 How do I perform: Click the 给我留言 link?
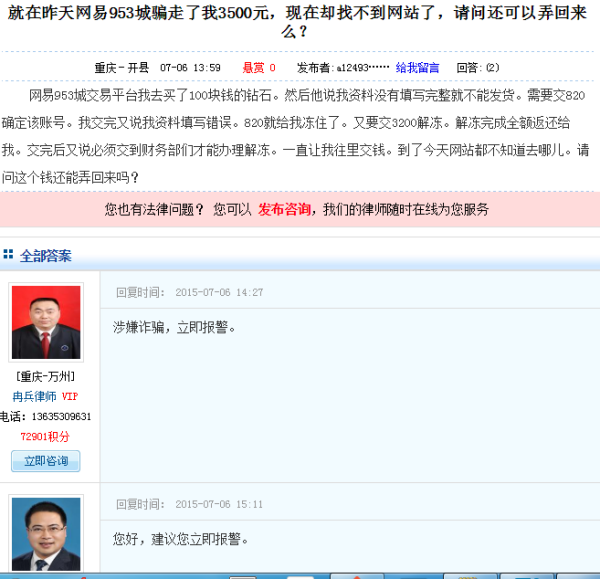pos(417,68)
